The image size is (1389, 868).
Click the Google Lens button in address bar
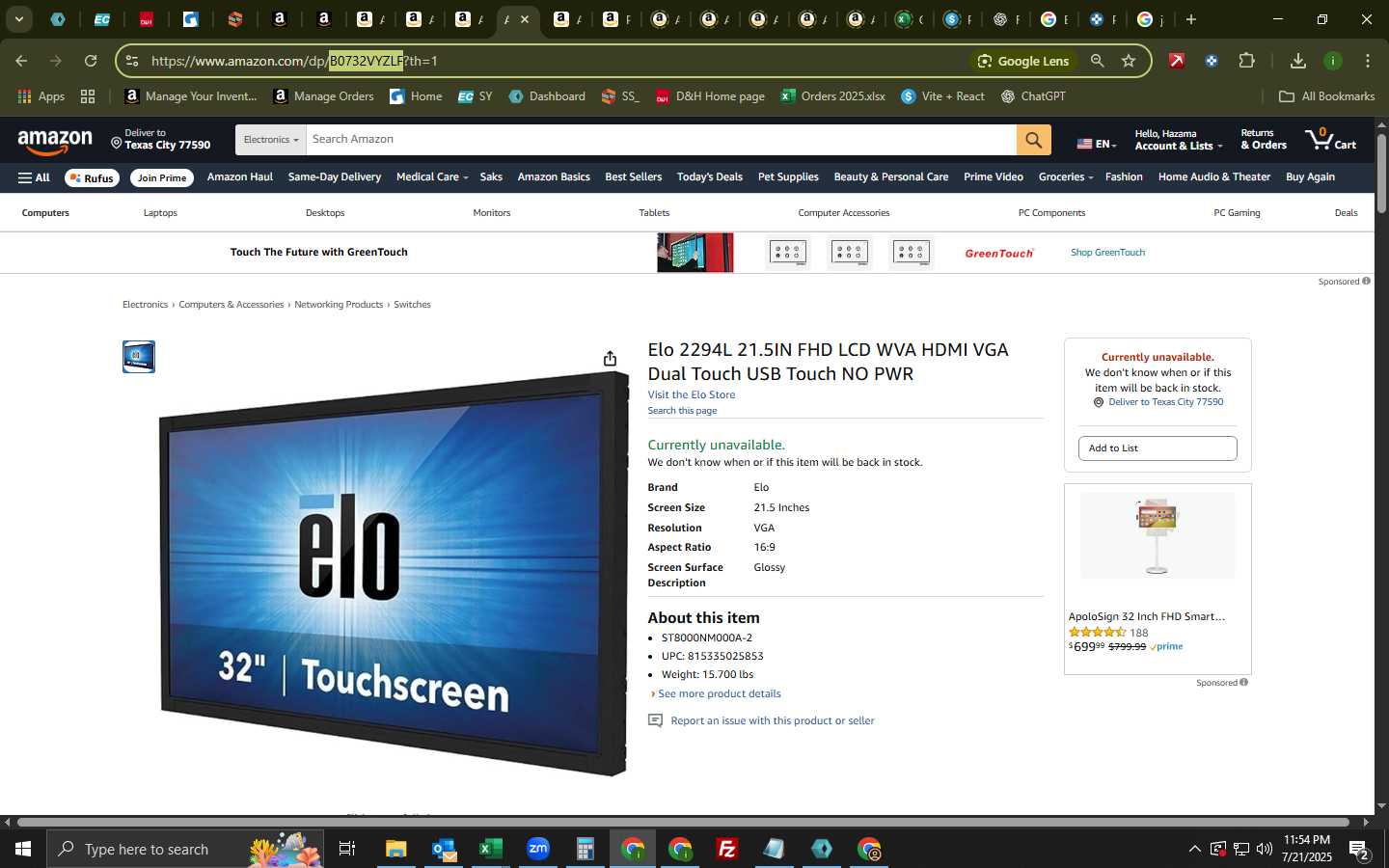pos(1023,61)
